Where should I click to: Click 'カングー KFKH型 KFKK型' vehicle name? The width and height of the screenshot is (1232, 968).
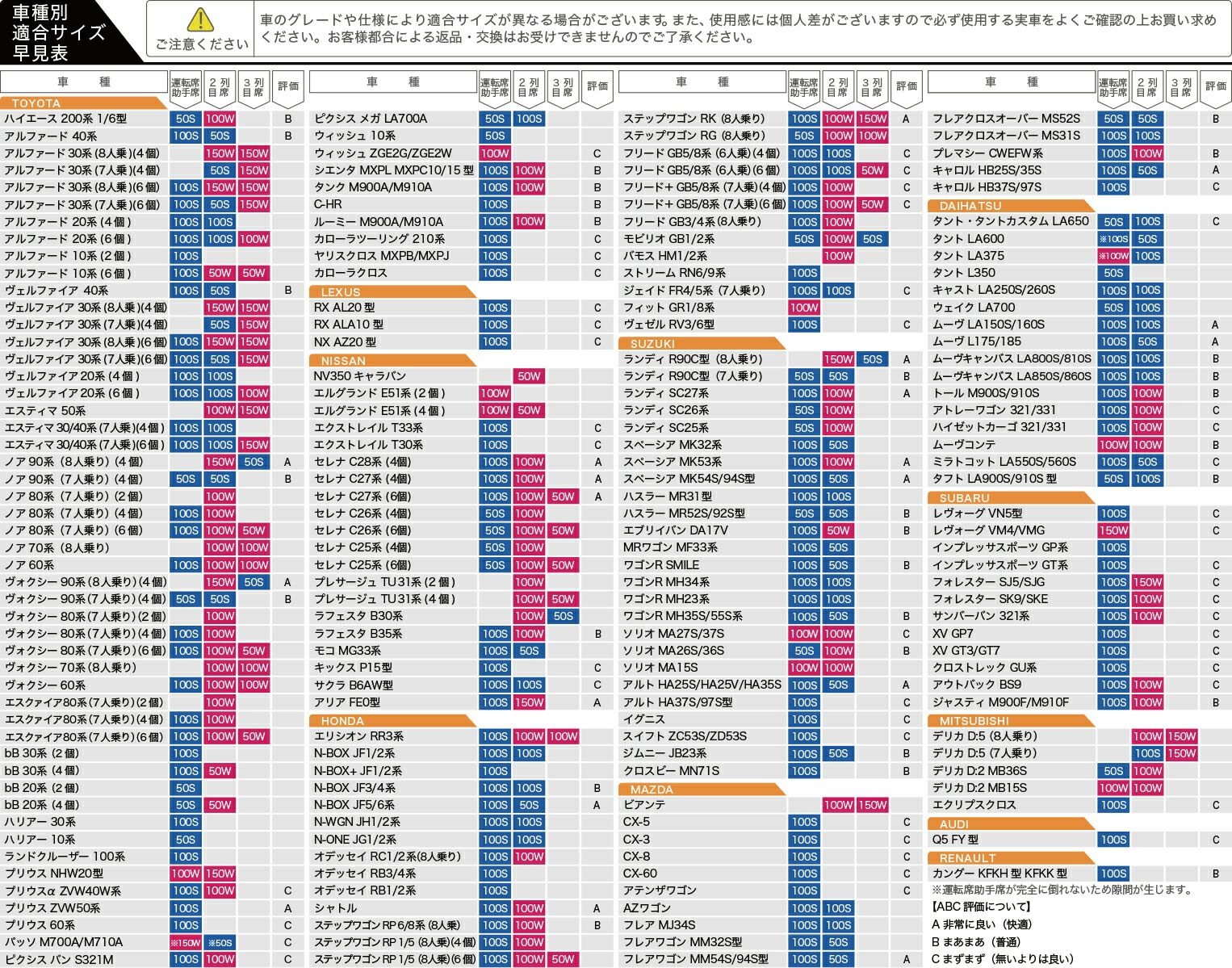pyautogui.click(x=999, y=874)
